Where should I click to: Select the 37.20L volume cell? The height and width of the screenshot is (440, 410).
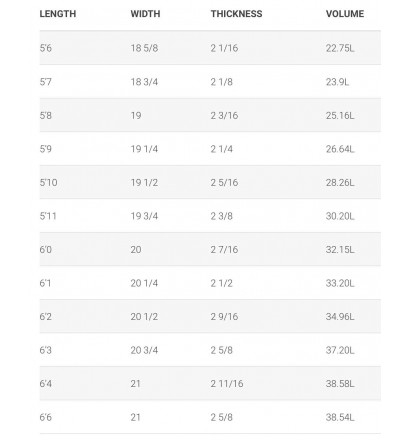point(340,350)
